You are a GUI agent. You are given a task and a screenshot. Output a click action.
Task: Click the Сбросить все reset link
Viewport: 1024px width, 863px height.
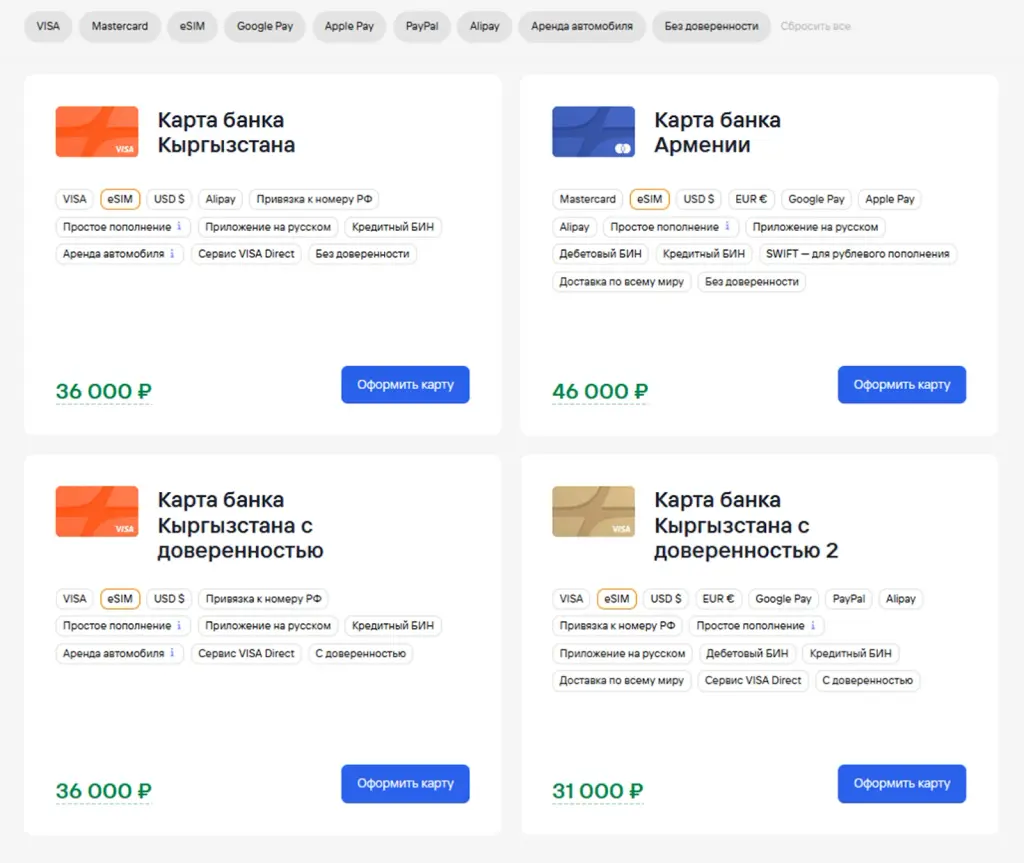[815, 26]
